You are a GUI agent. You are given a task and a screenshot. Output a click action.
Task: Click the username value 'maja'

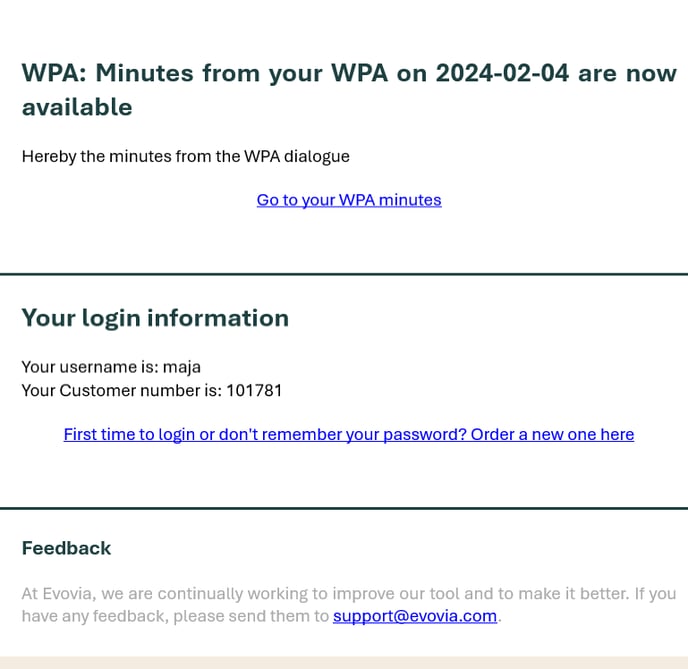tap(182, 367)
